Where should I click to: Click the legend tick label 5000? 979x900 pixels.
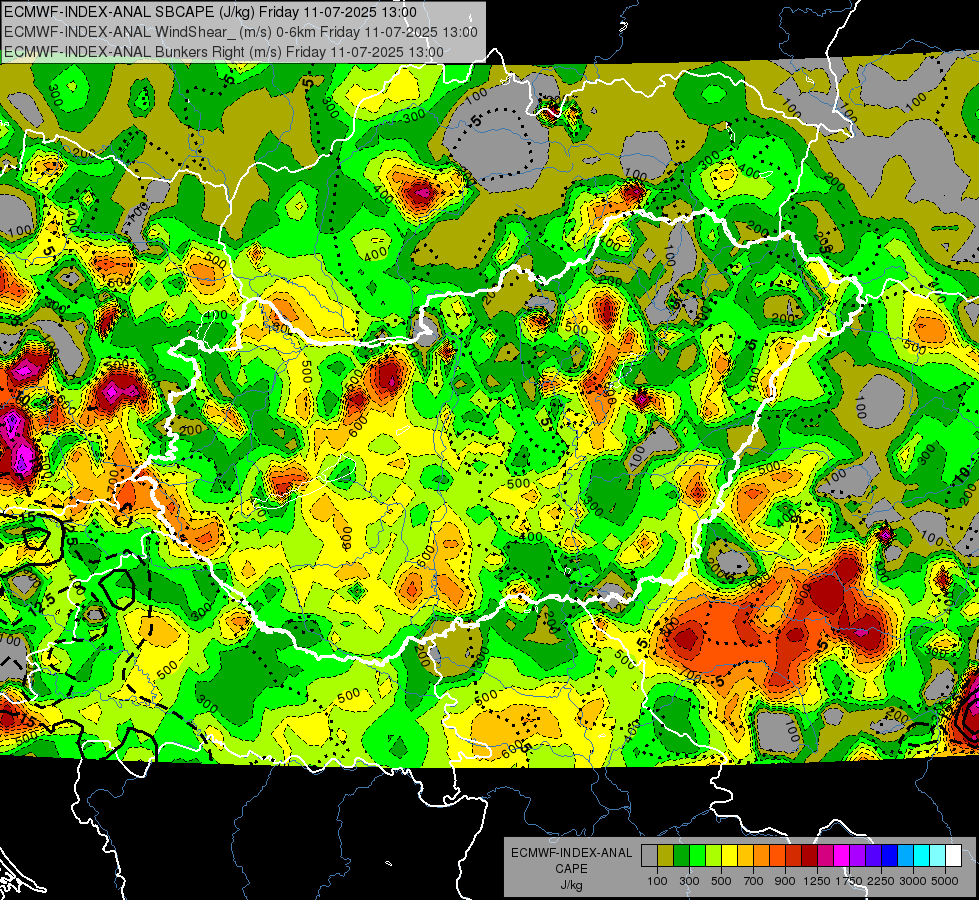[x=945, y=881]
